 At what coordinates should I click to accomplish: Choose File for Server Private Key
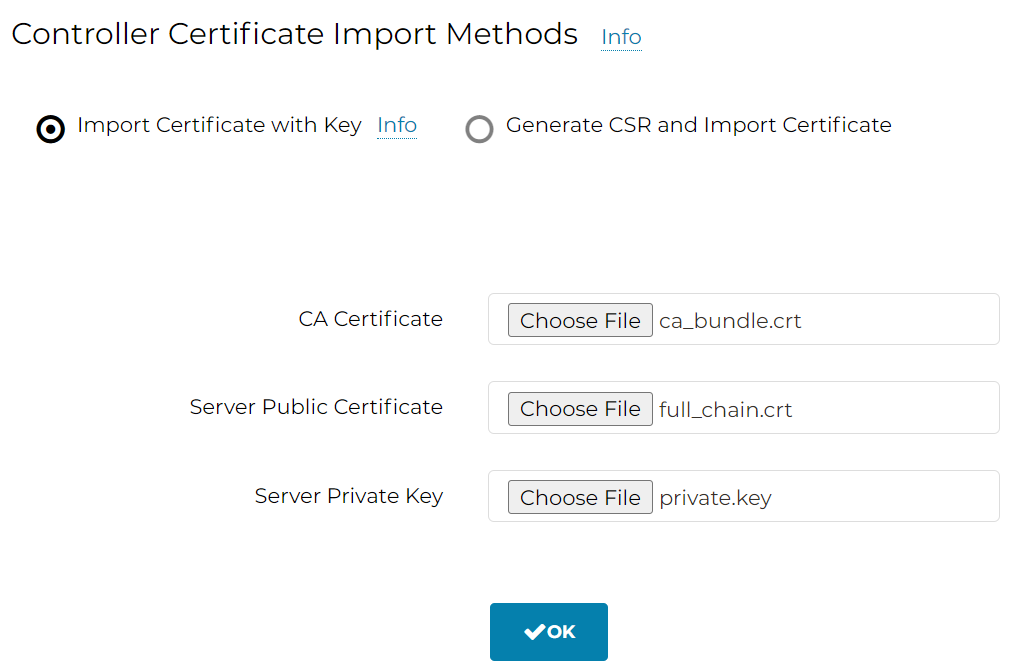[x=580, y=497]
